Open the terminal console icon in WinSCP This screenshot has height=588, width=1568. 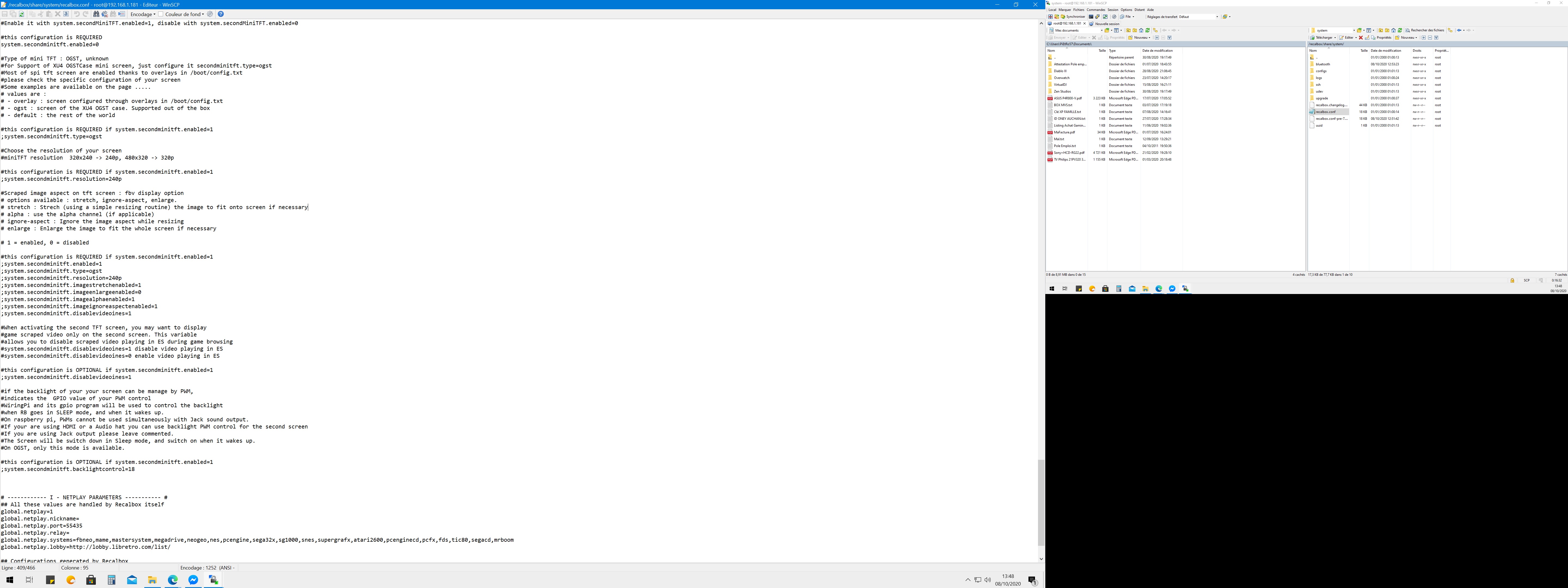(x=1091, y=16)
